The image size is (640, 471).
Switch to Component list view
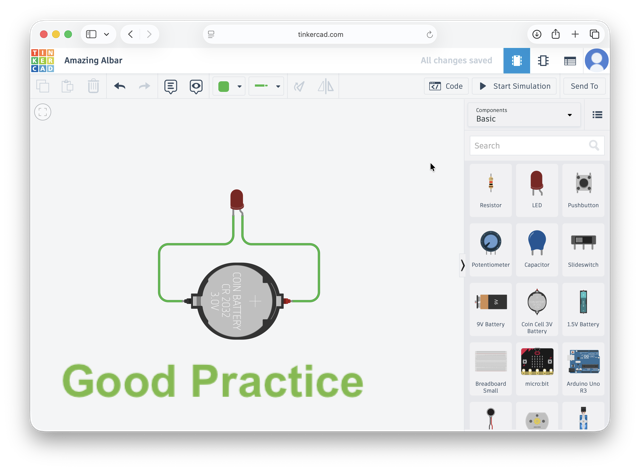[570, 61]
